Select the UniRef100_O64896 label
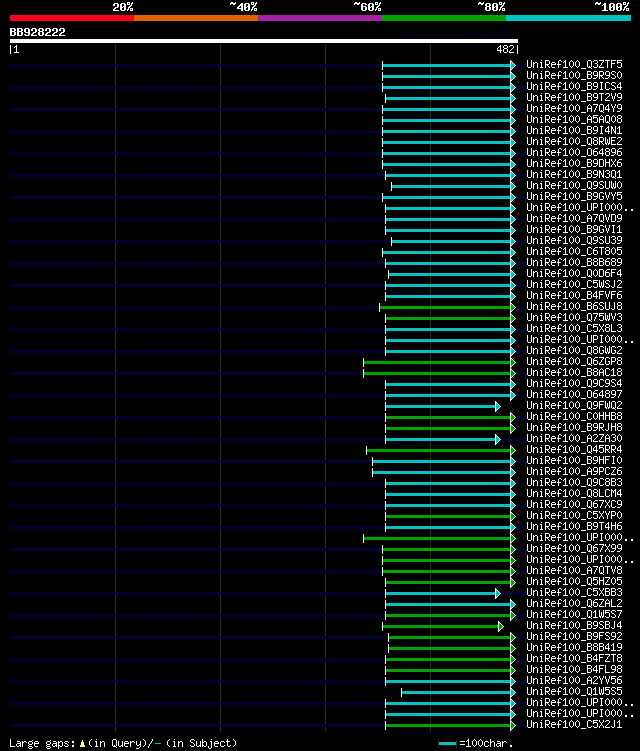The height and width of the screenshot is (751, 640). click(x=574, y=152)
